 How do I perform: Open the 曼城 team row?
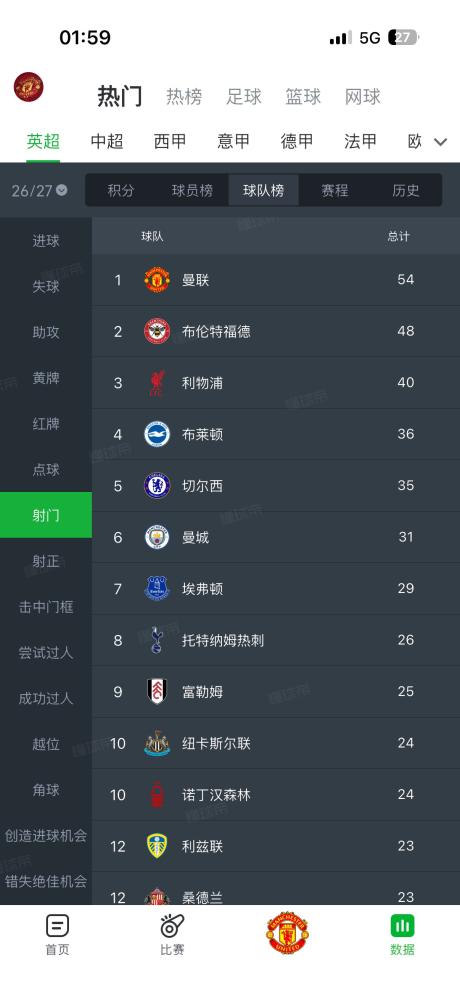(x=276, y=537)
